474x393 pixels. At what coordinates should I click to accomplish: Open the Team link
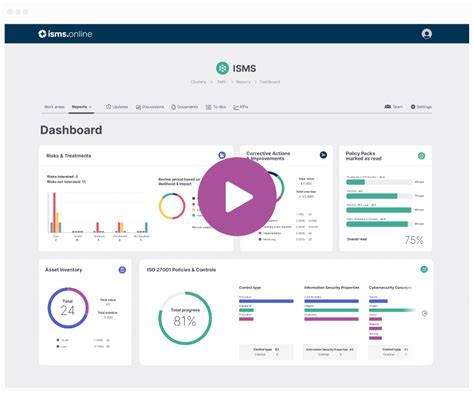pyautogui.click(x=393, y=107)
